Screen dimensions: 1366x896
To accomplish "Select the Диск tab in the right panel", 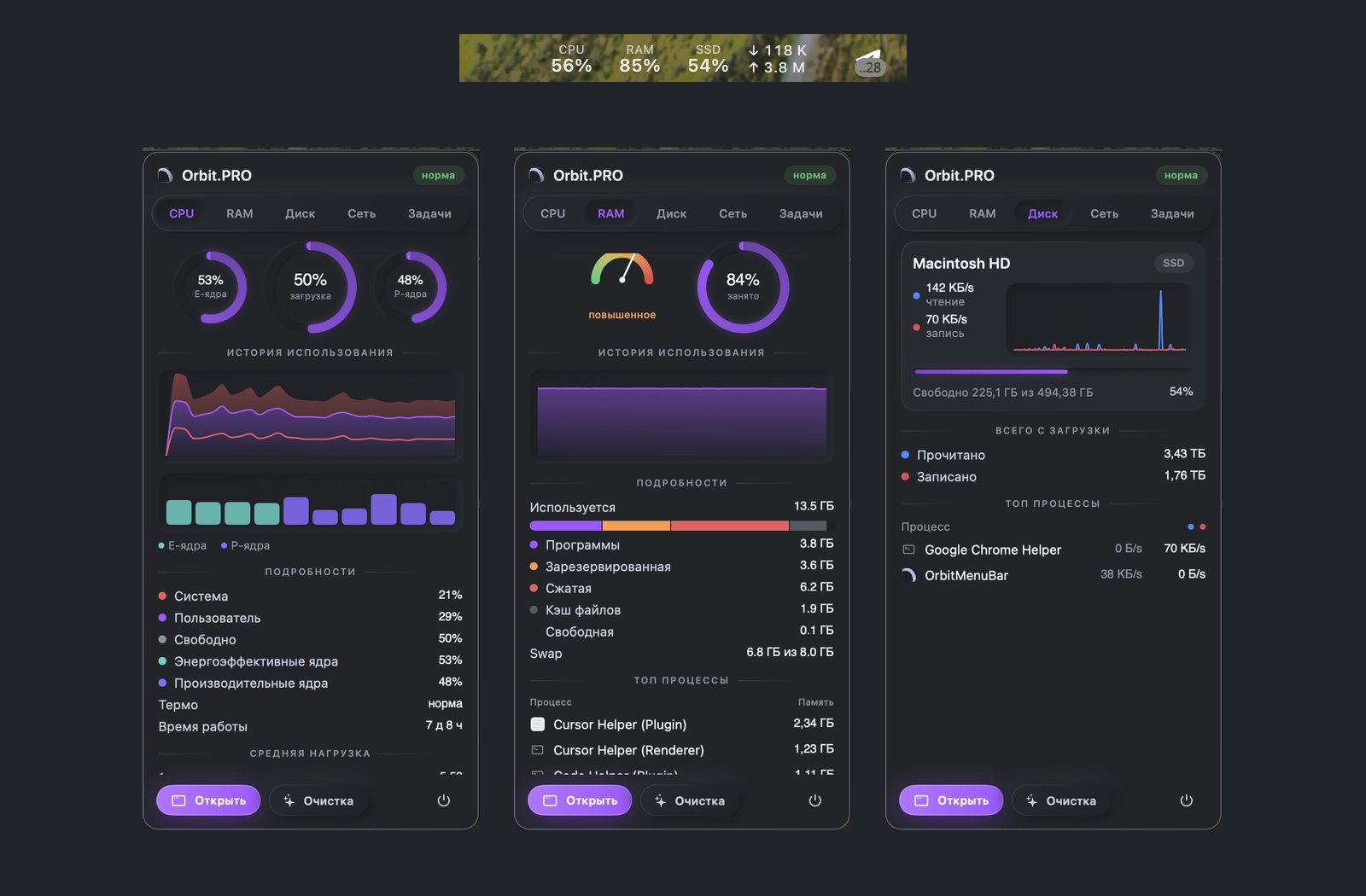I will coord(1043,213).
